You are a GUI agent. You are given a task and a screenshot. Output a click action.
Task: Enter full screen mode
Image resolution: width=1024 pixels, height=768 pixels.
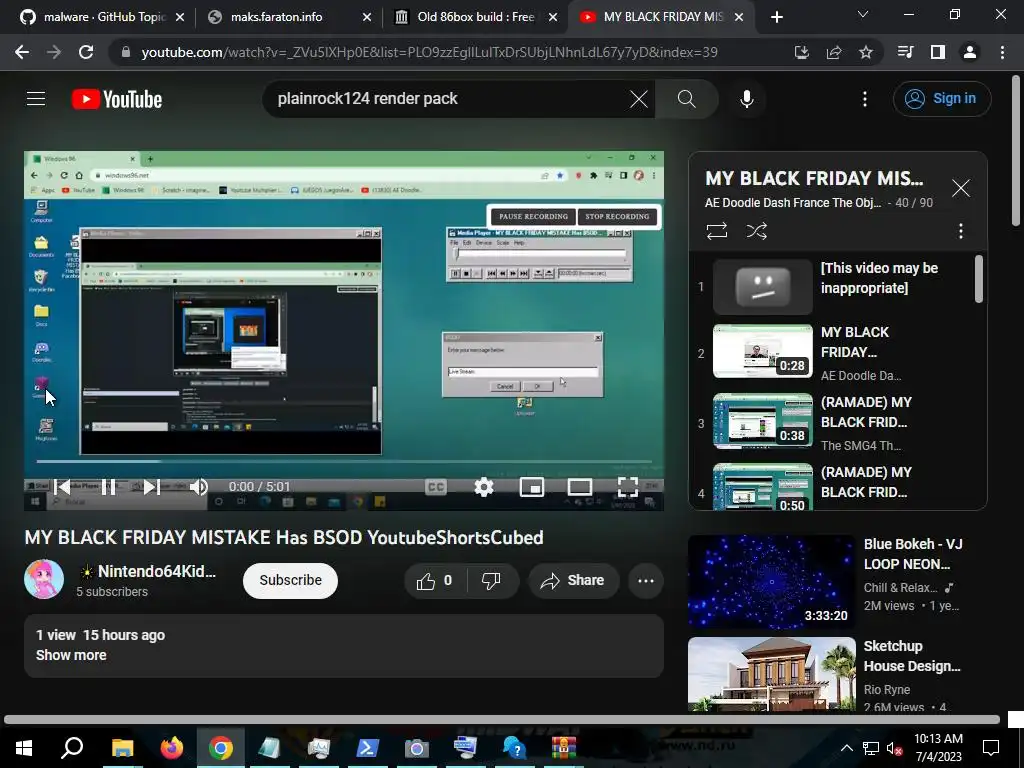tap(628, 487)
